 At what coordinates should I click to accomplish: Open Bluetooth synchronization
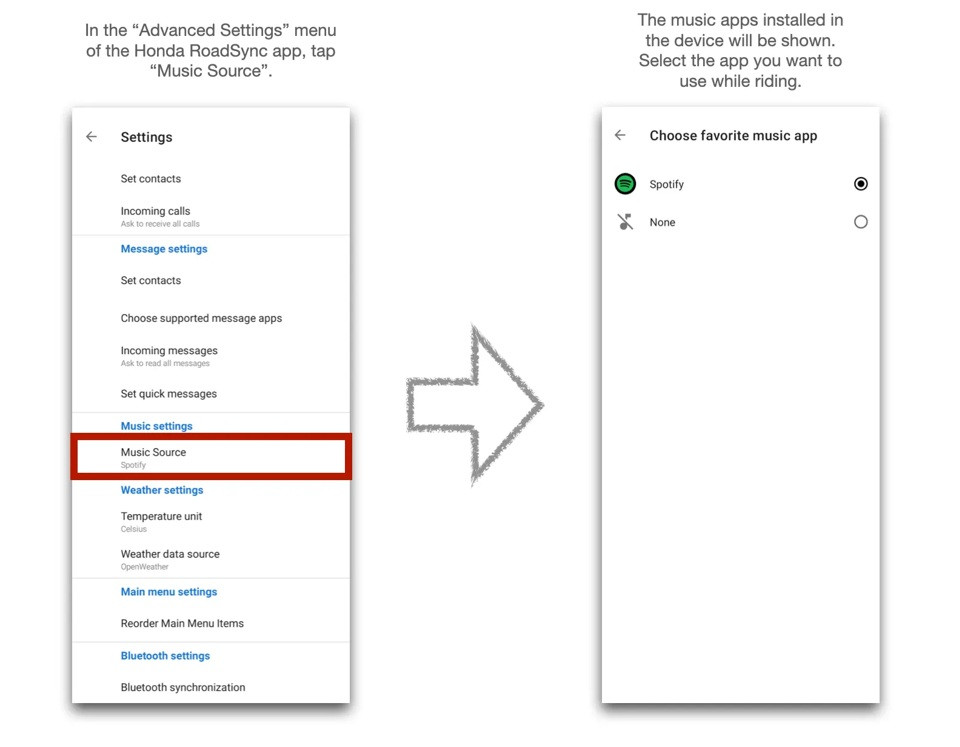(211, 687)
